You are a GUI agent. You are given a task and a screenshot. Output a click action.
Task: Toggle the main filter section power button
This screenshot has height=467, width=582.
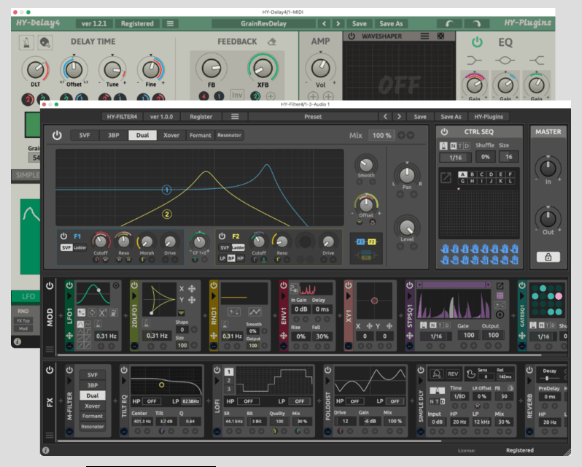57,135
